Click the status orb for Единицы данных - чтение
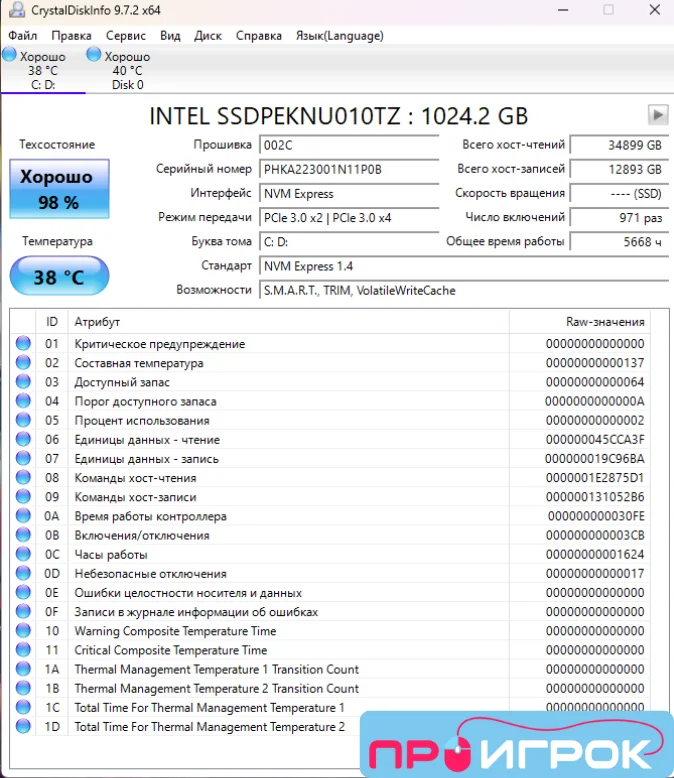The height and width of the screenshot is (778, 674). pos(23,439)
